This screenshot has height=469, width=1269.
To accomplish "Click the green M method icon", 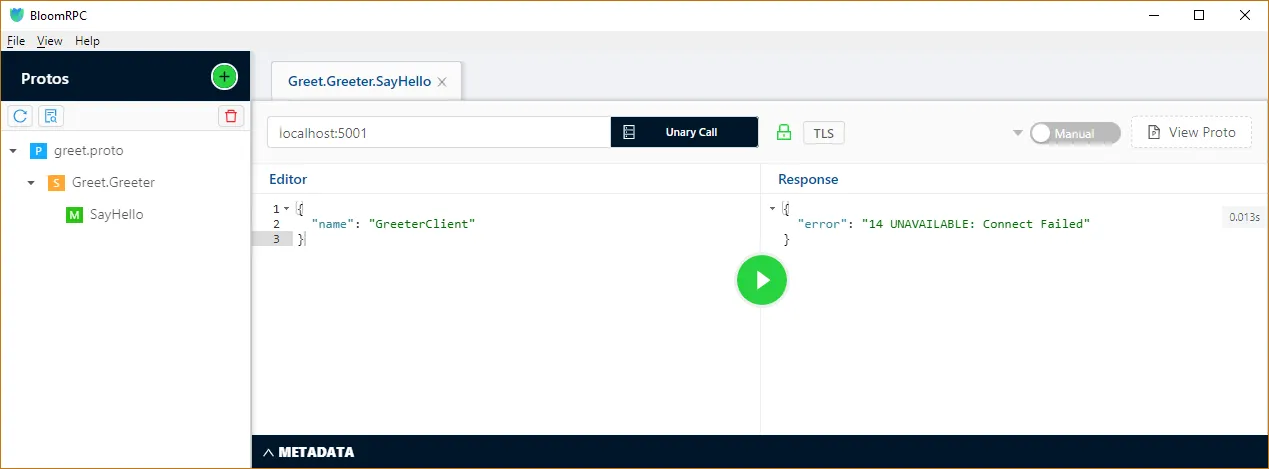I will coord(74,214).
